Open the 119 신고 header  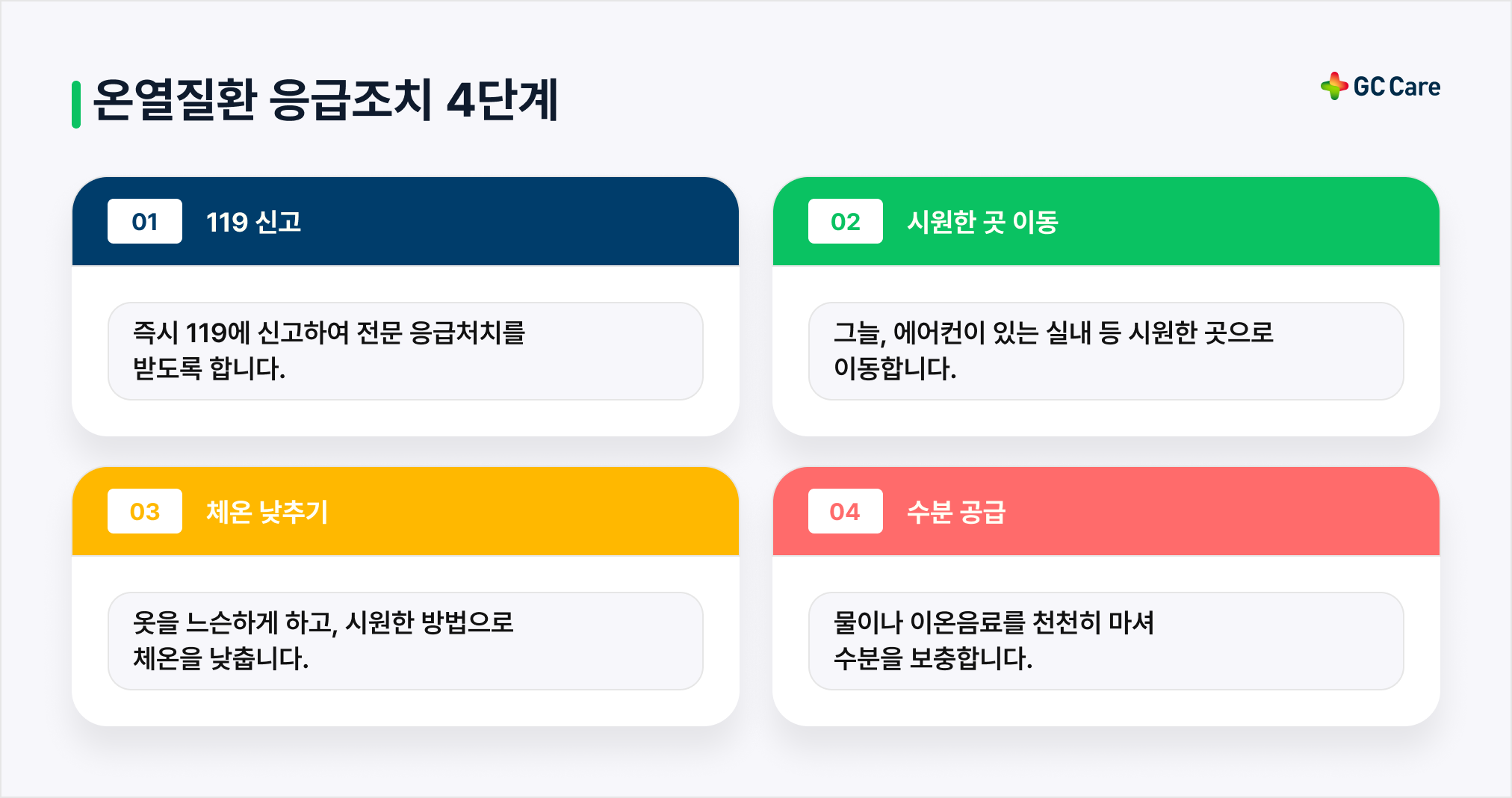[254, 222]
